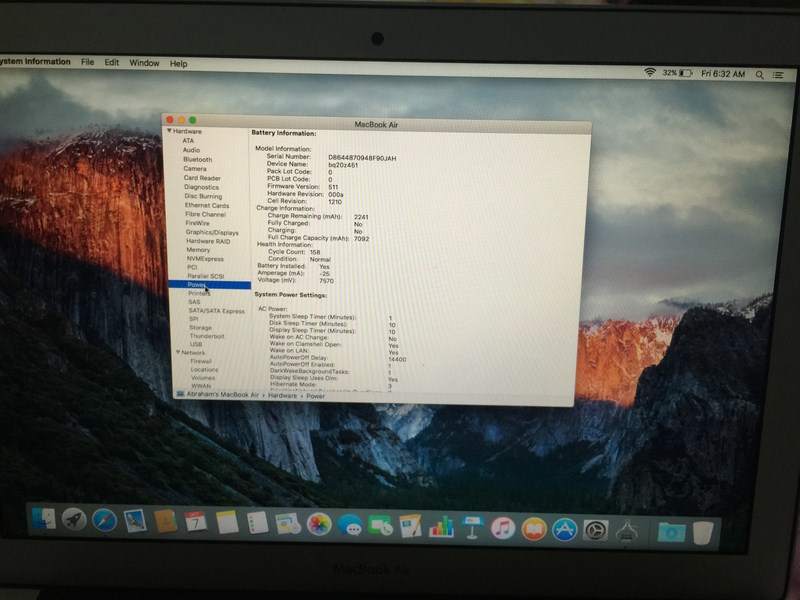The width and height of the screenshot is (800, 600).
Task: Launch Numbers from the Dock
Action: click(442, 528)
